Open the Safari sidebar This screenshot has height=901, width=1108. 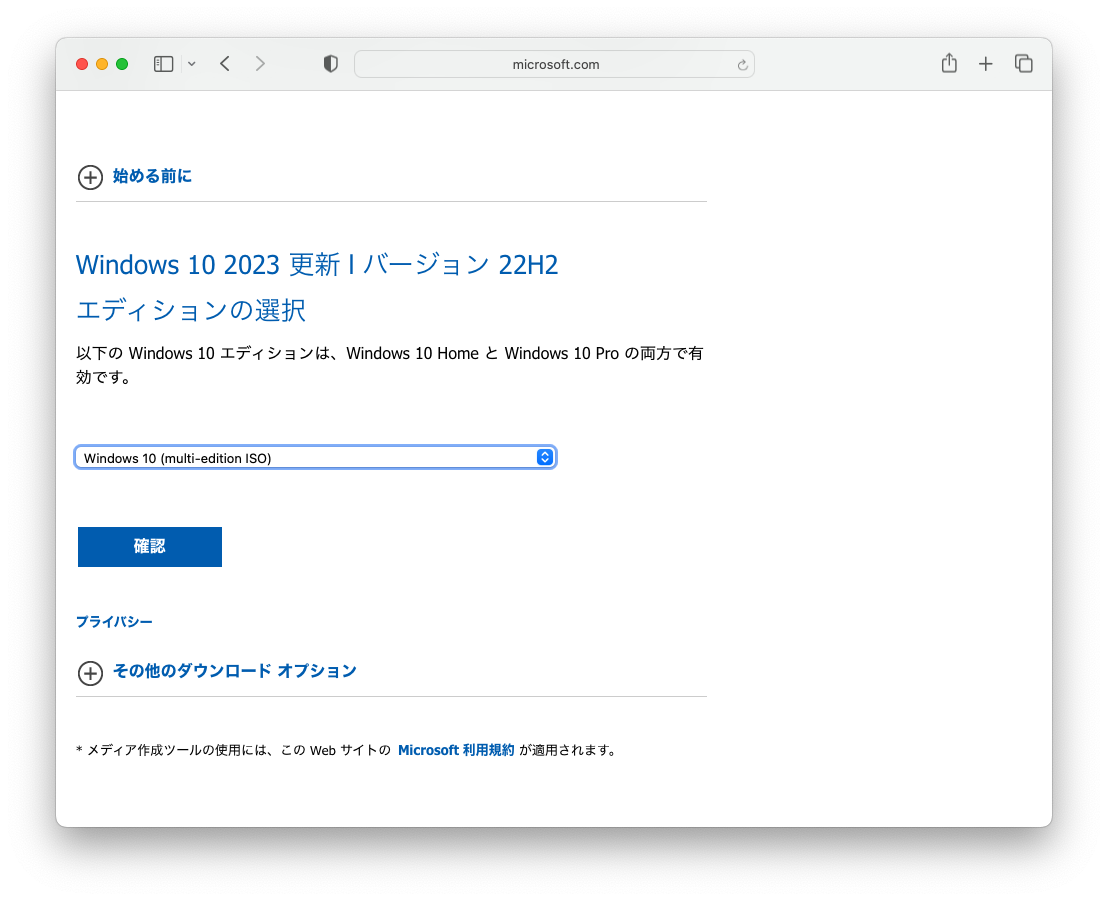pyautogui.click(x=163, y=63)
